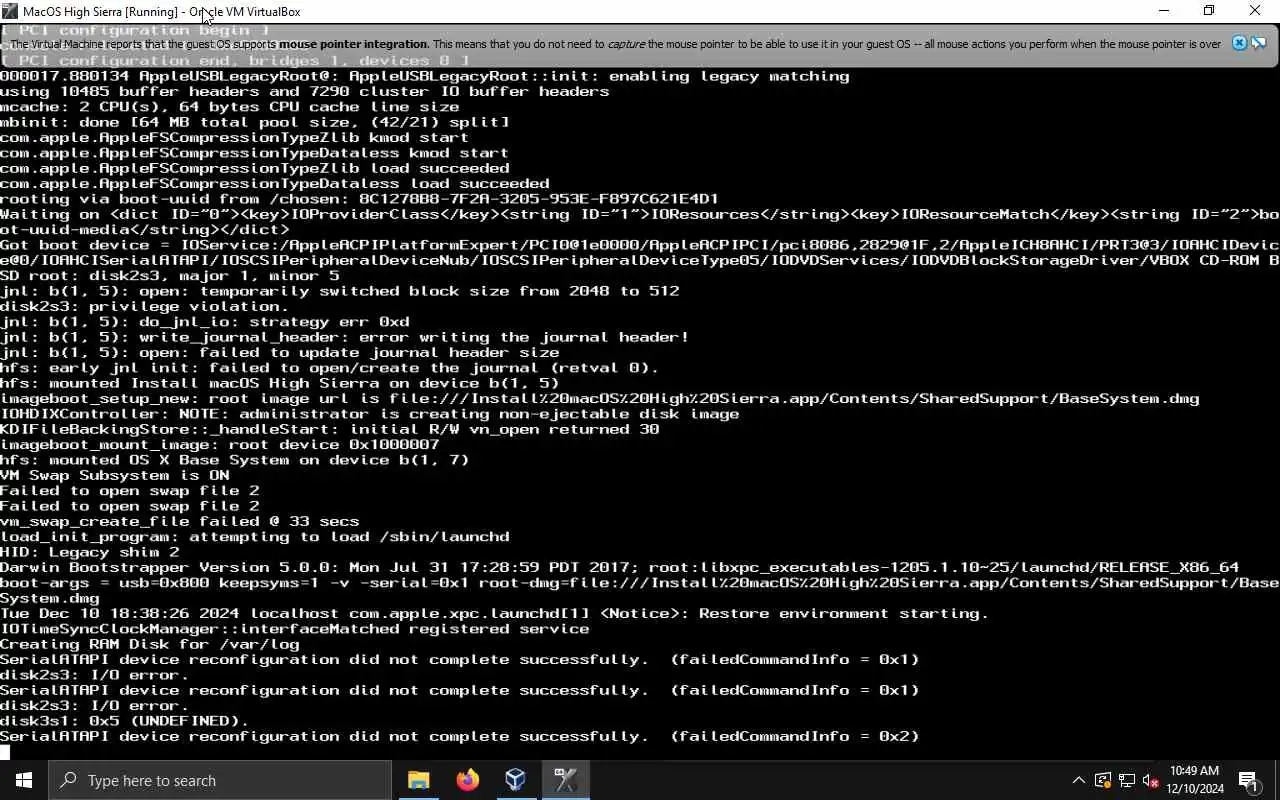Click the 'VM Swap Subsystem is ON' line

tap(115, 475)
